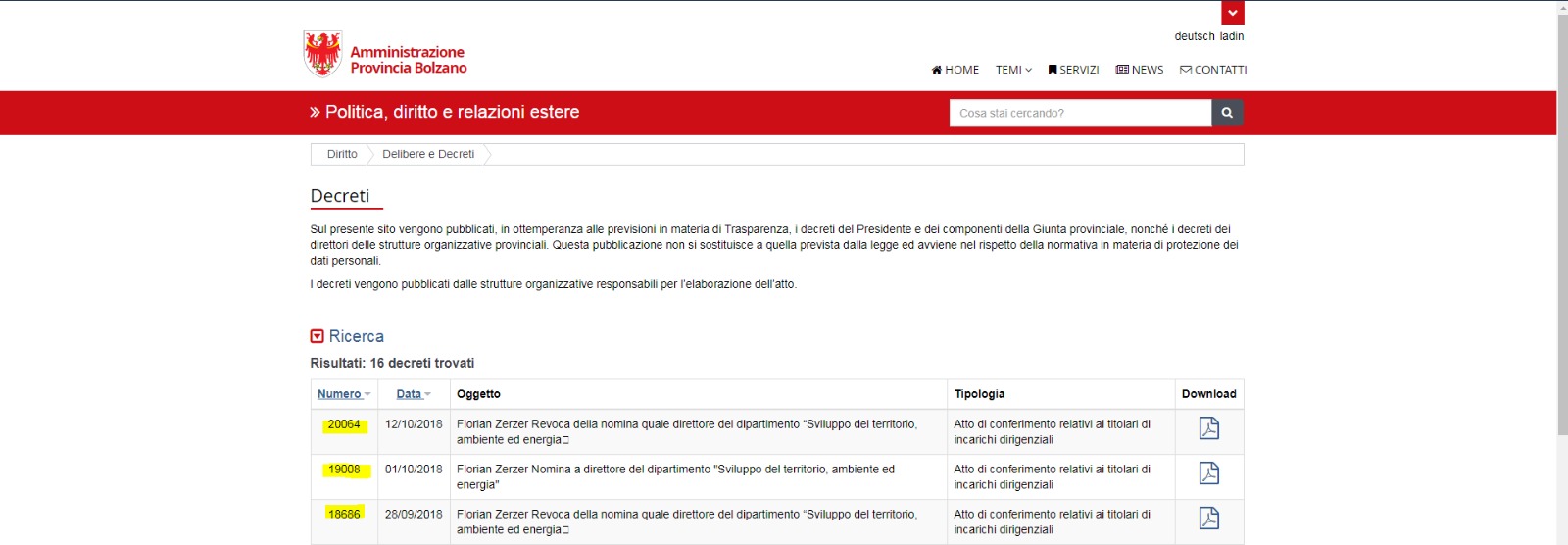Screen dimensions: 1568x545
Task: Download PDF for decree 18686
Action: tap(1208, 519)
